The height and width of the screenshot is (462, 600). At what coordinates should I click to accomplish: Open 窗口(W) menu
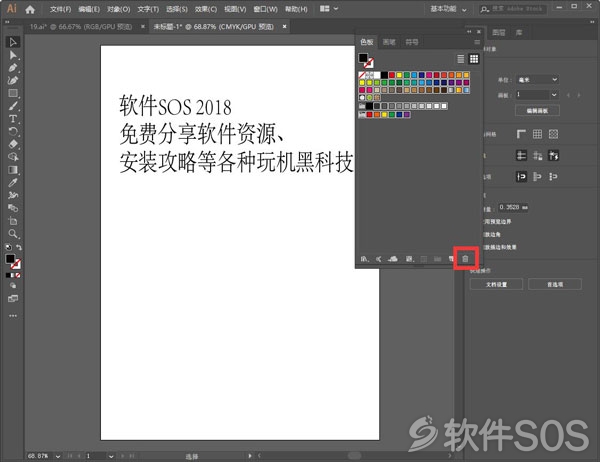click(x=265, y=9)
